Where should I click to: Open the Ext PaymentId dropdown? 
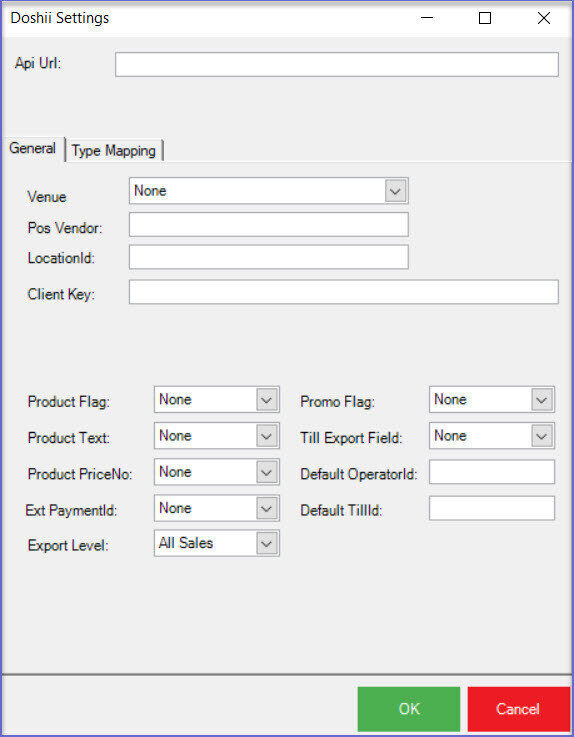[217, 508]
